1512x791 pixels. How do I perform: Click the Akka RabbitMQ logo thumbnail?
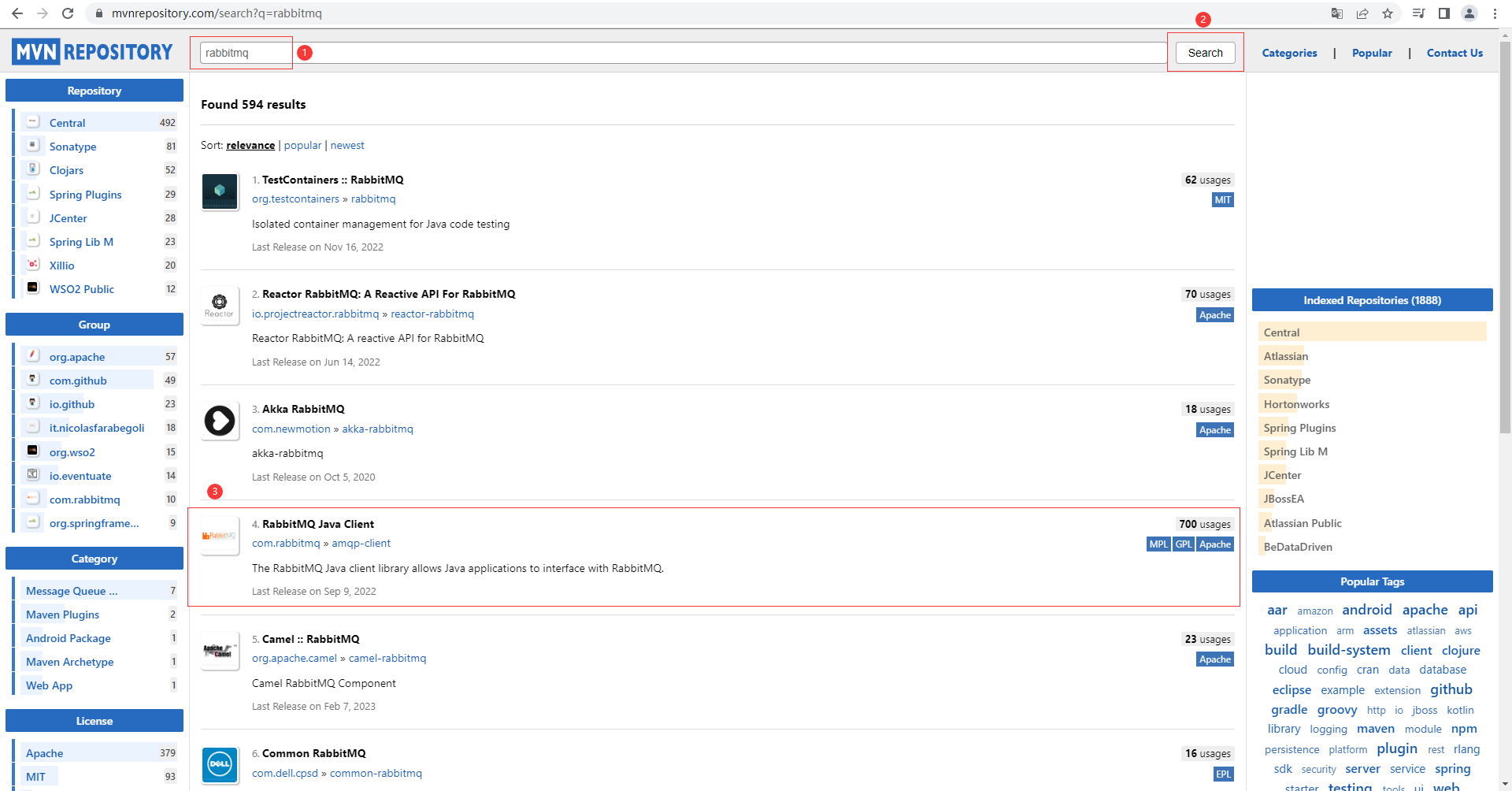click(220, 421)
